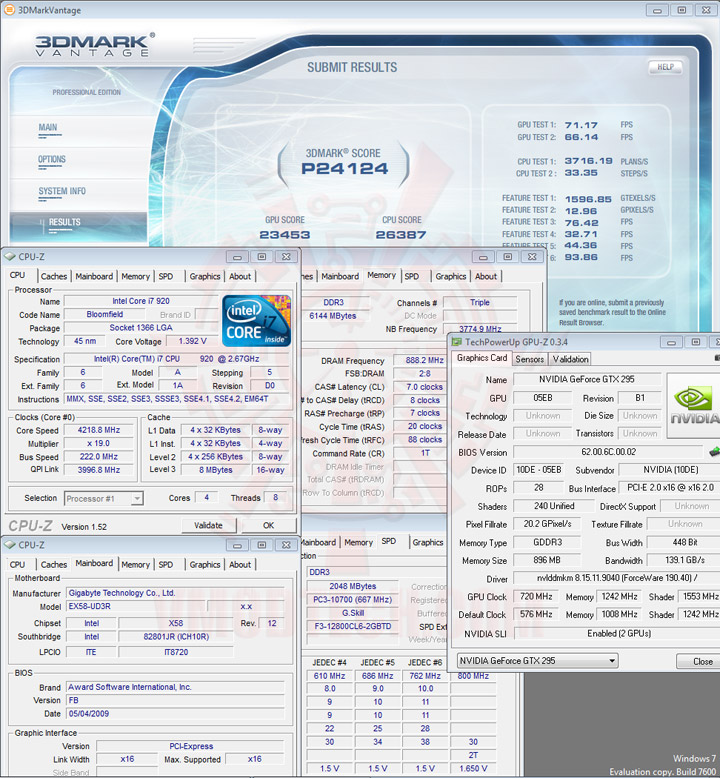Select Caches tab in bottom CPU-Z window

coord(54,565)
